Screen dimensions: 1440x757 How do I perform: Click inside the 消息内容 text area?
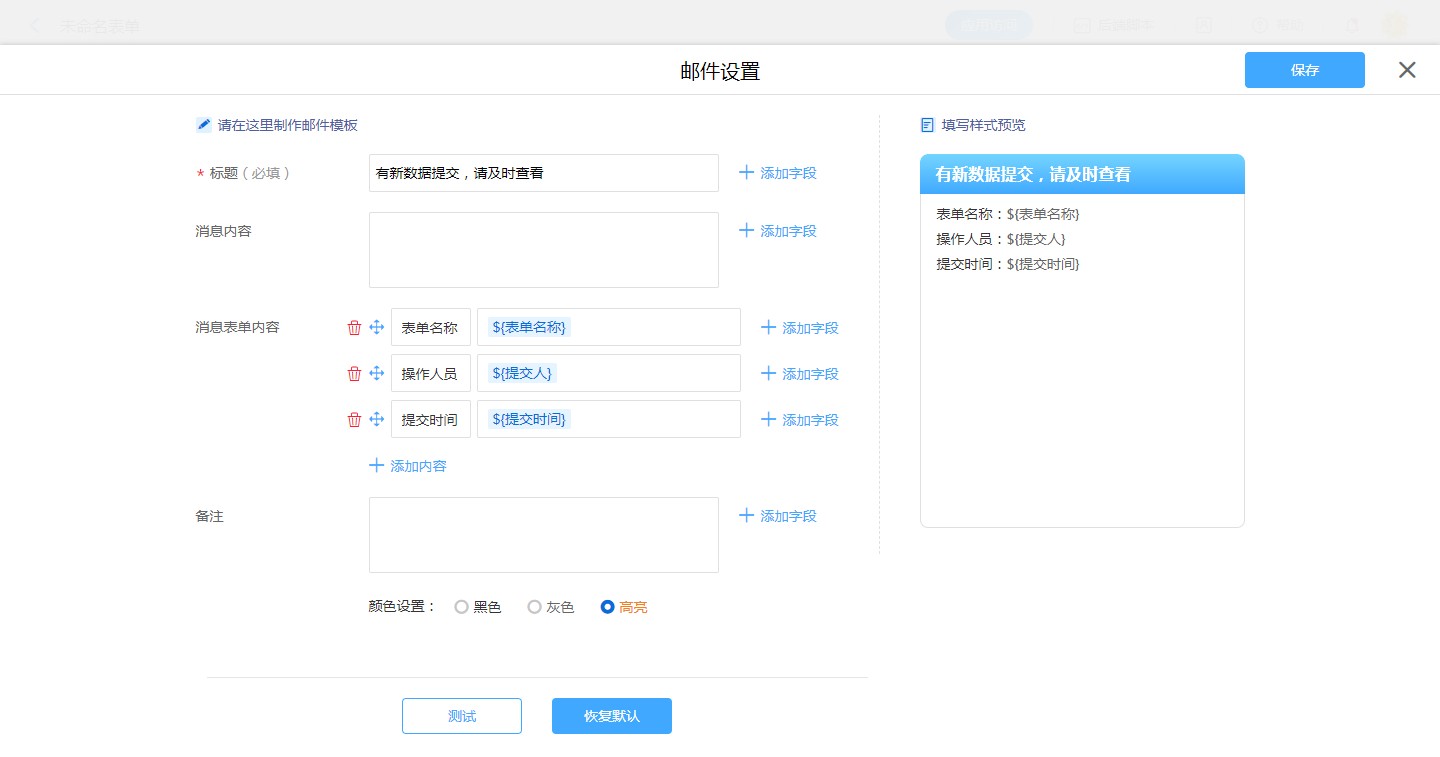543,250
